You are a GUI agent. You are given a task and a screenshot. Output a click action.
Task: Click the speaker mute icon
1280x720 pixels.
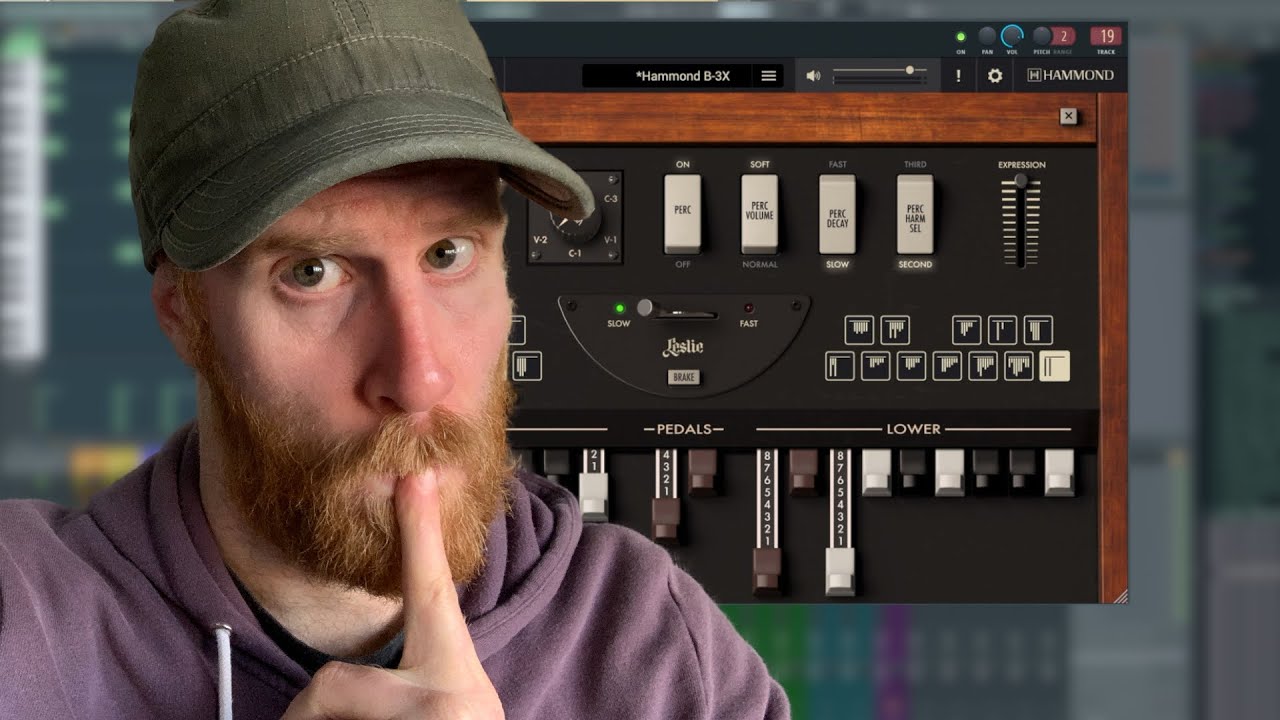[813, 76]
